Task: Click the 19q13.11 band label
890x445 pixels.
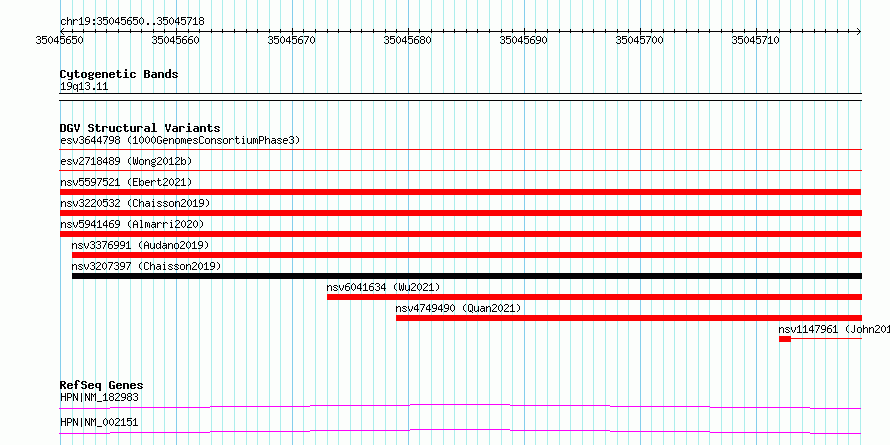Action: tap(84, 87)
